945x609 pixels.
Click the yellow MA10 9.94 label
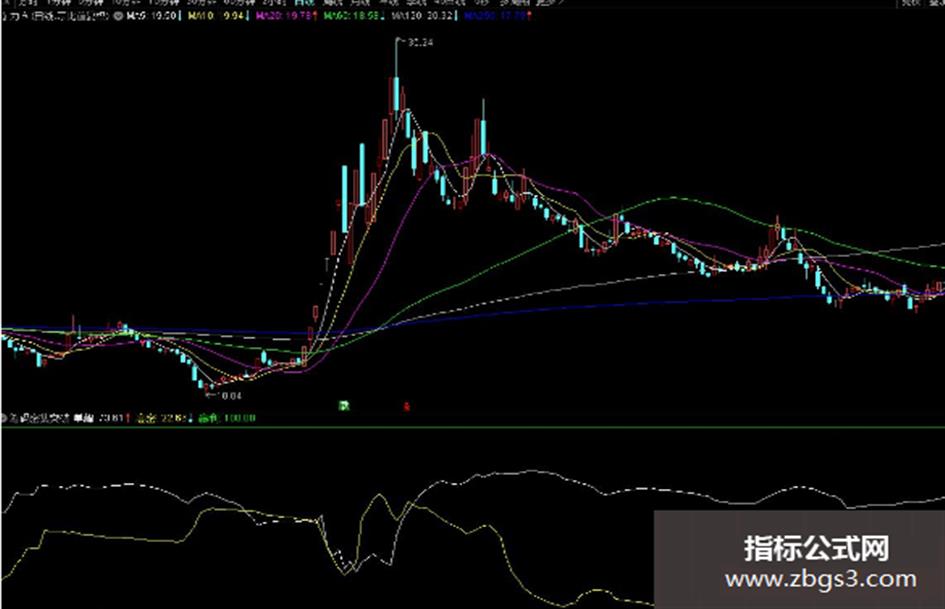tap(217, 16)
